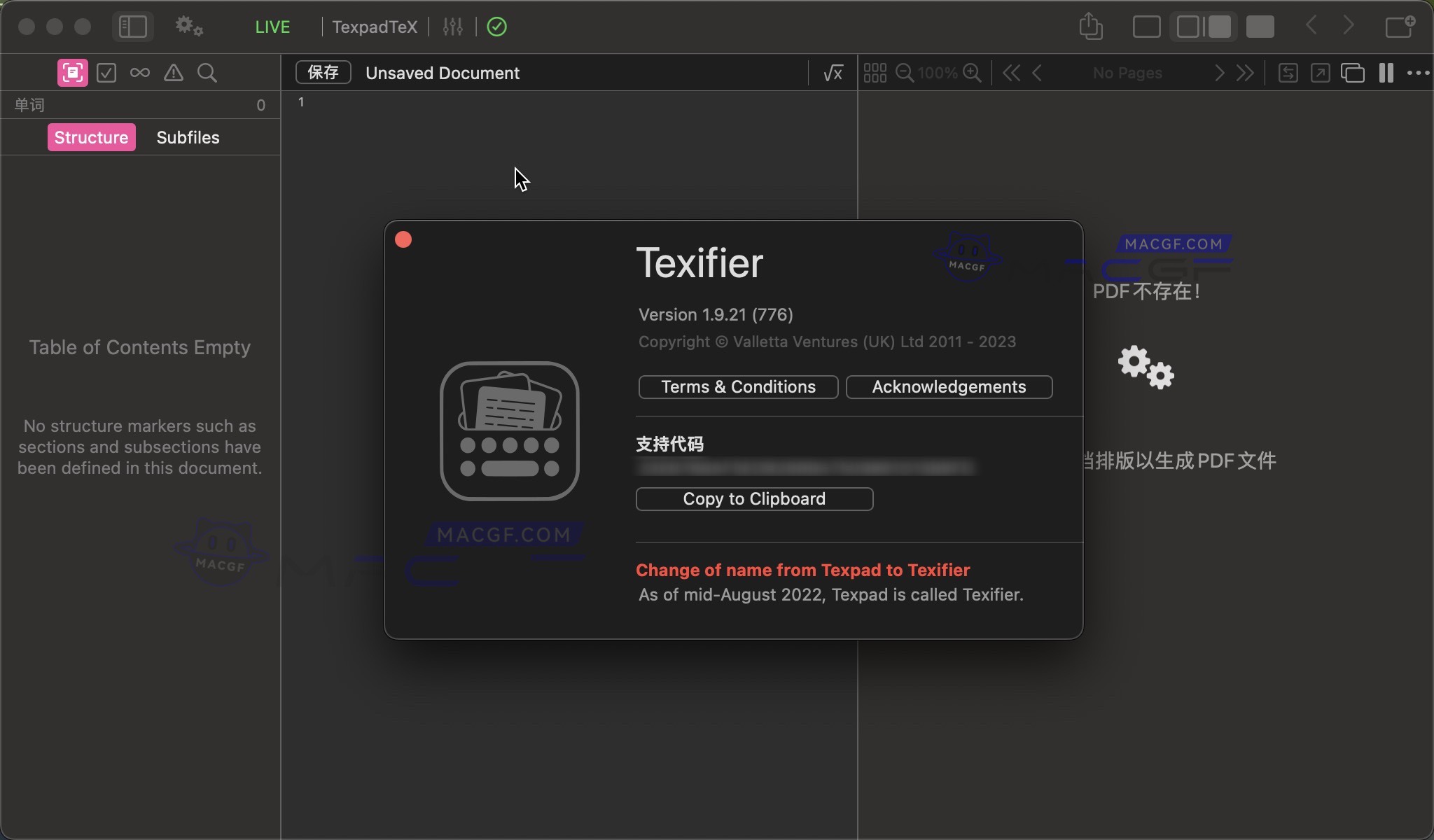This screenshot has width=1434, height=840.
Task: Open PDF in external window via arrow icon
Action: pos(1319,73)
